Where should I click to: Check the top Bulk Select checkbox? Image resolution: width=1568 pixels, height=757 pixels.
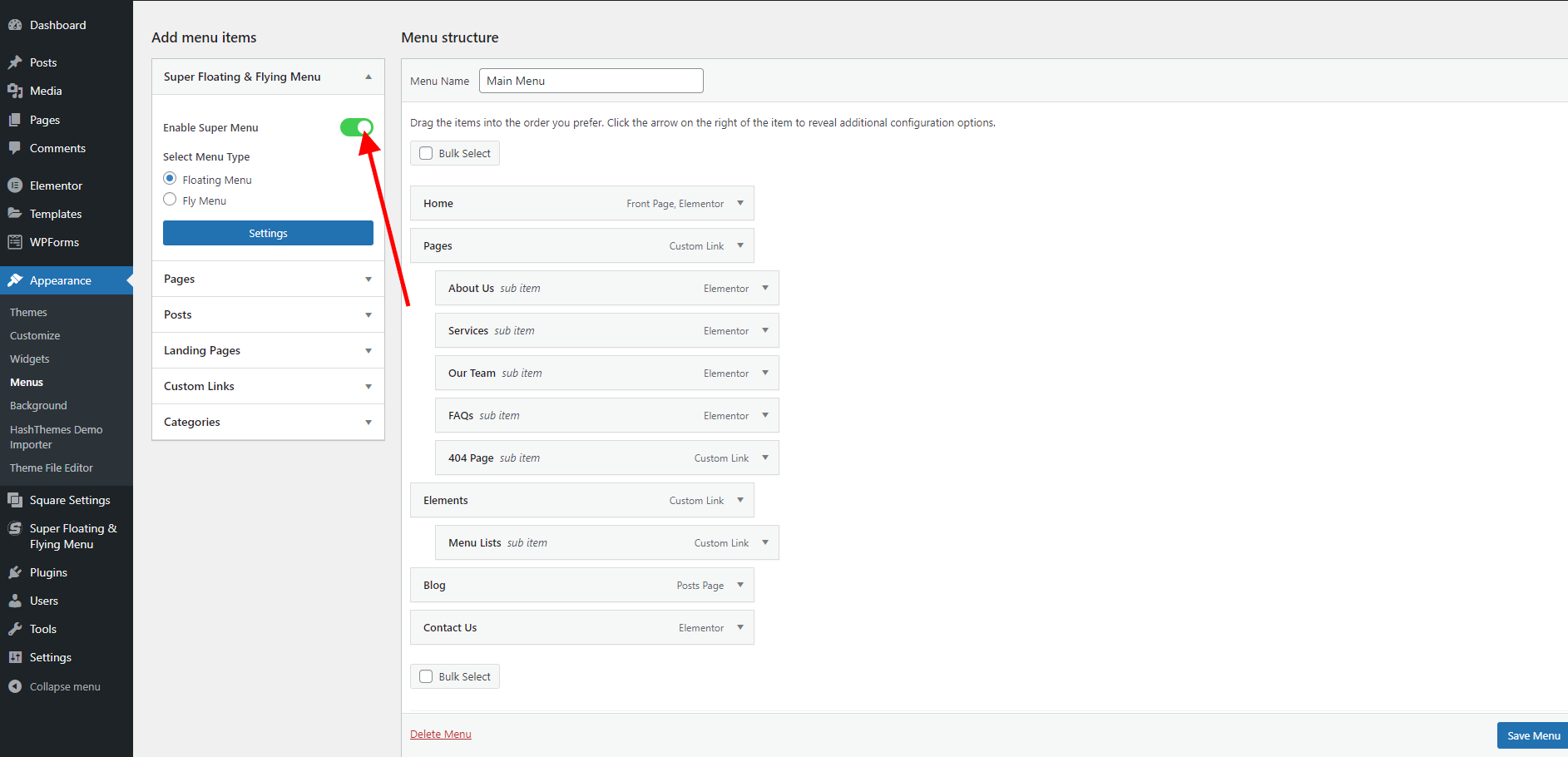pos(426,153)
